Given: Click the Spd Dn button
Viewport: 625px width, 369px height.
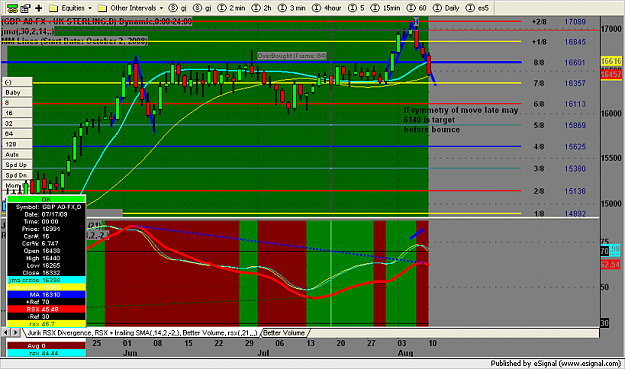Looking at the screenshot, I should (x=17, y=175).
